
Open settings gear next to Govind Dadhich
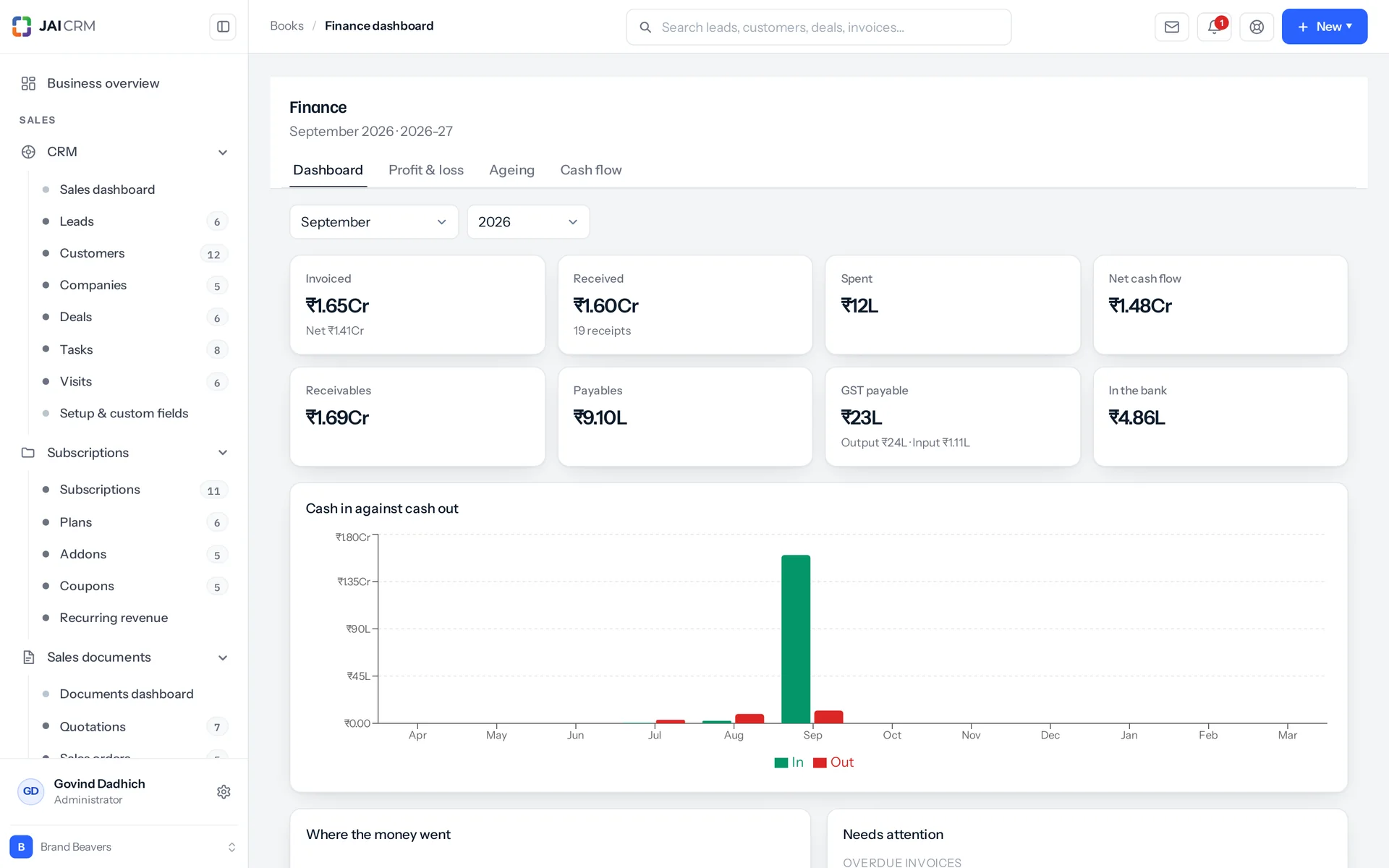pyautogui.click(x=224, y=791)
